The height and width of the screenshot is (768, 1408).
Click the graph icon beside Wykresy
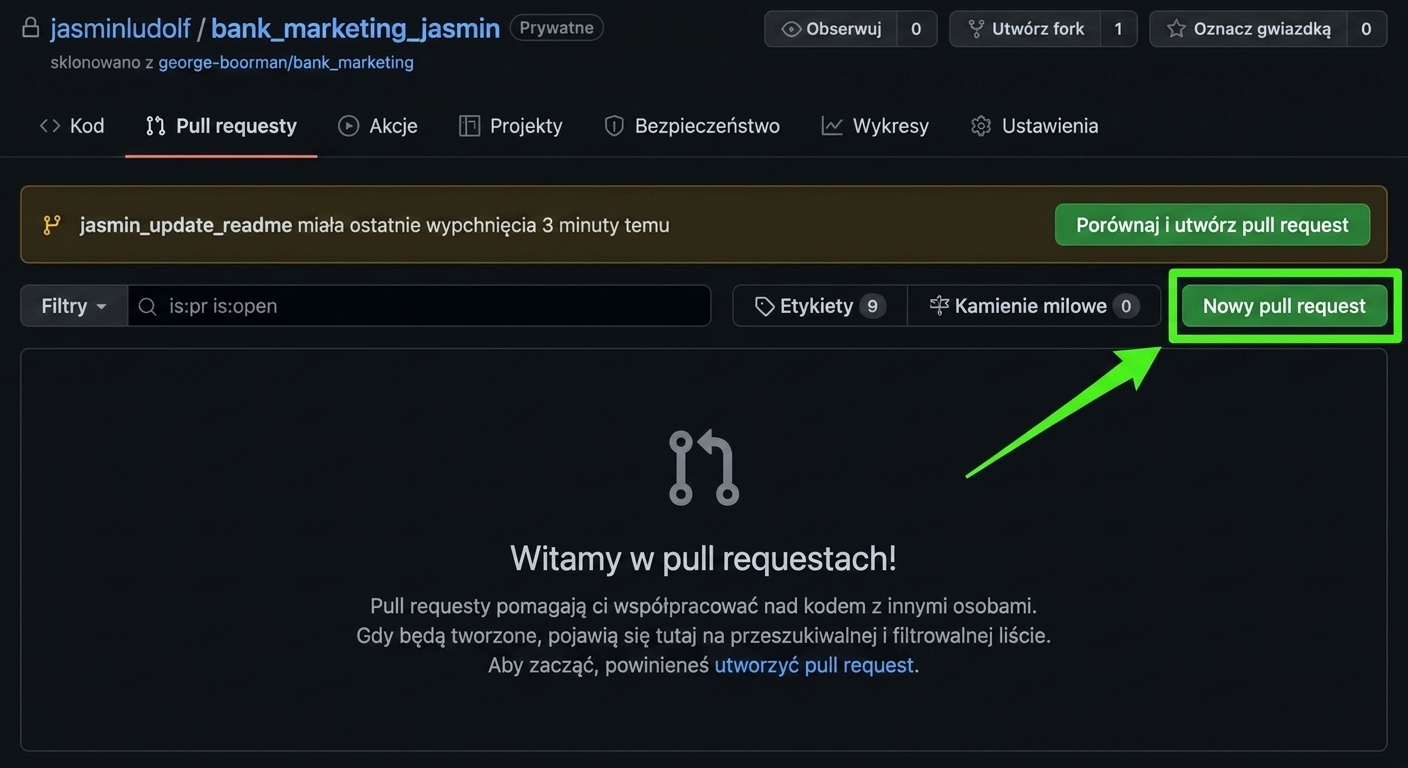coord(832,126)
